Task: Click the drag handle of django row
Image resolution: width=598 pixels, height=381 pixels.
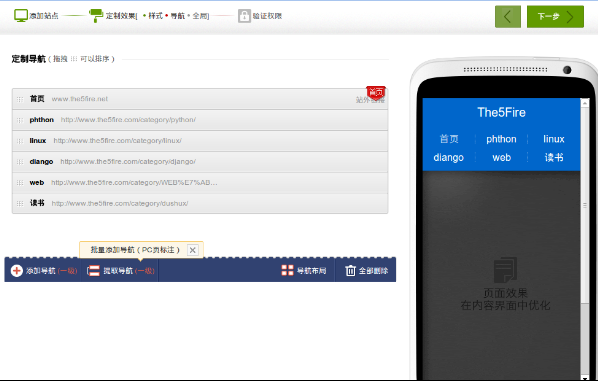Action: click(x=20, y=162)
